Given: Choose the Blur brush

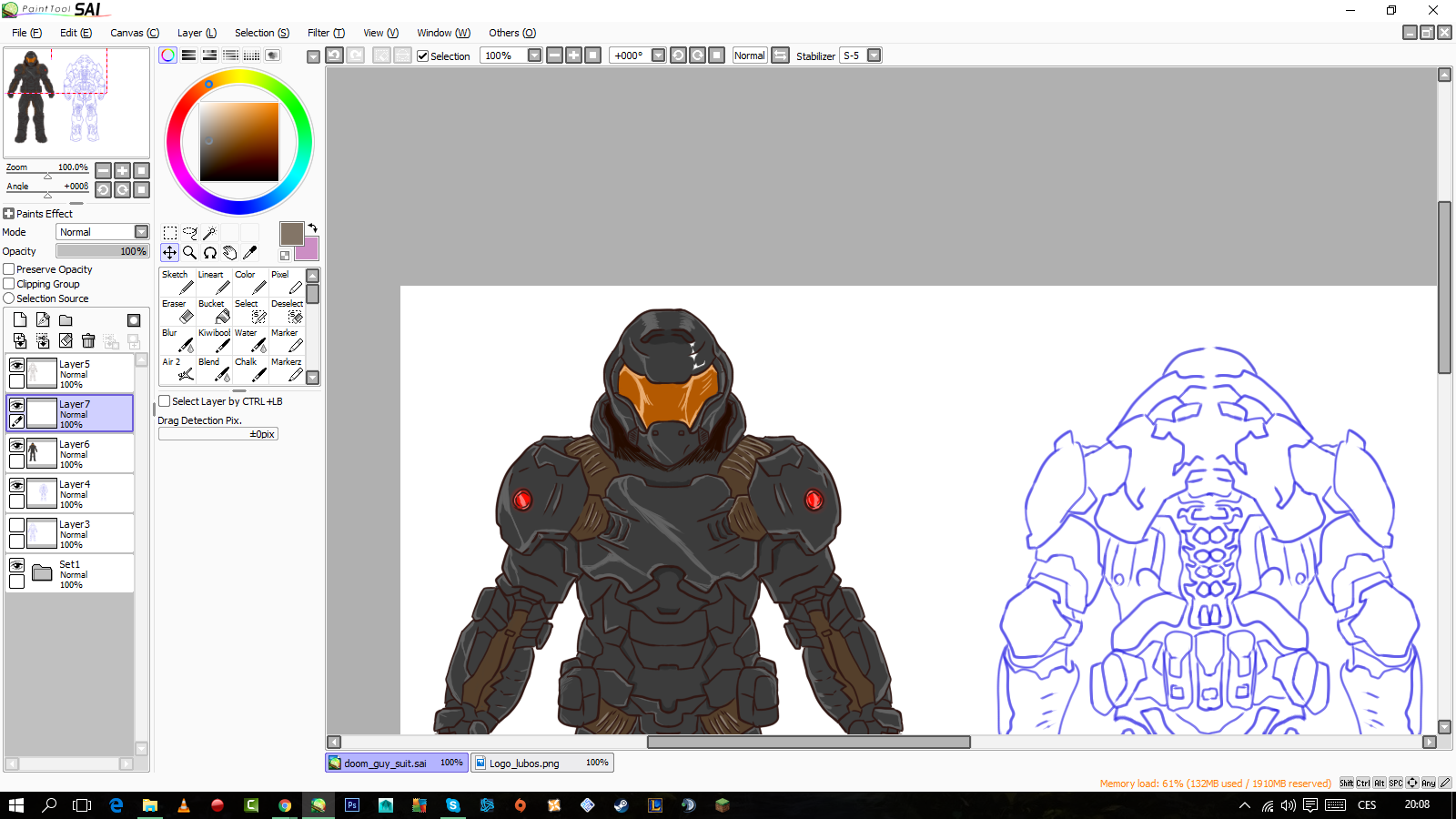Looking at the screenshot, I should (x=177, y=340).
